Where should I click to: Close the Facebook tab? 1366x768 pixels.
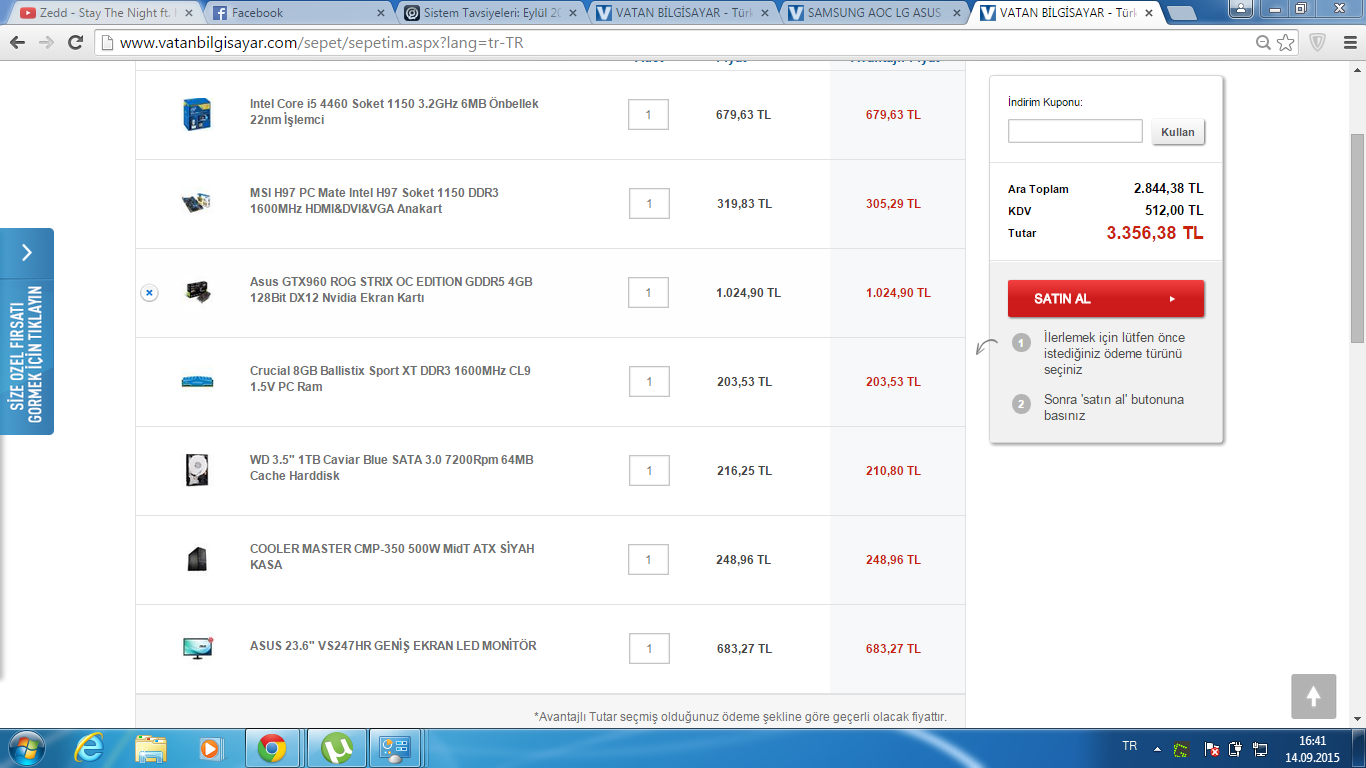(380, 13)
